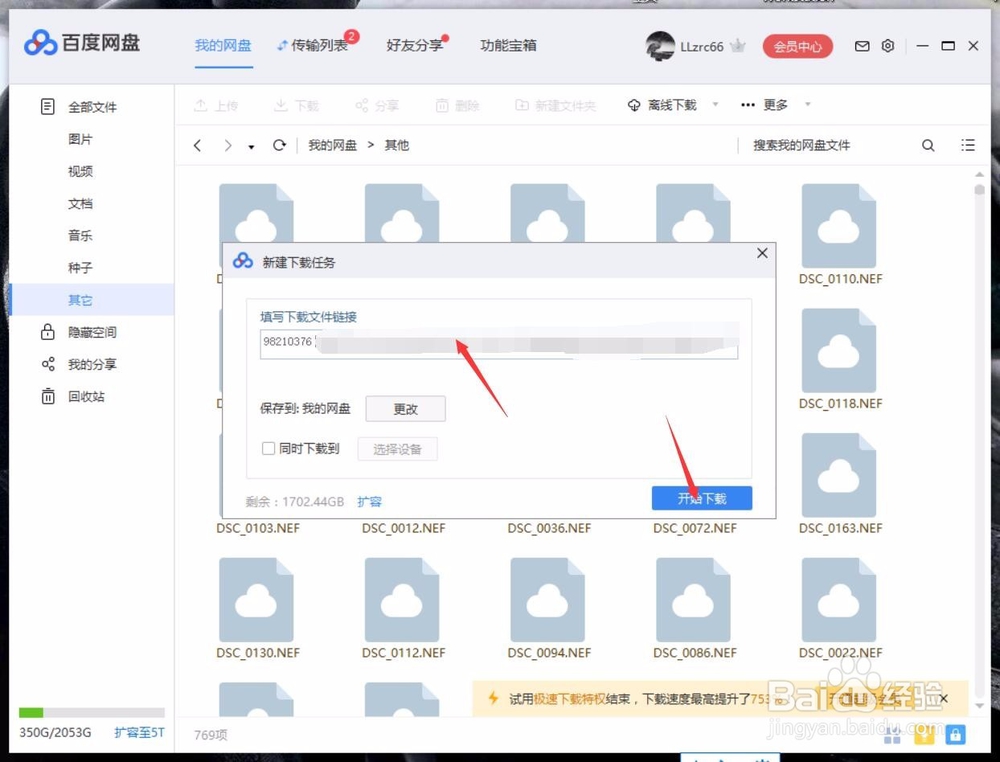
Task: Expand the offline download dropdown arrow
Action: click(716, 105)
